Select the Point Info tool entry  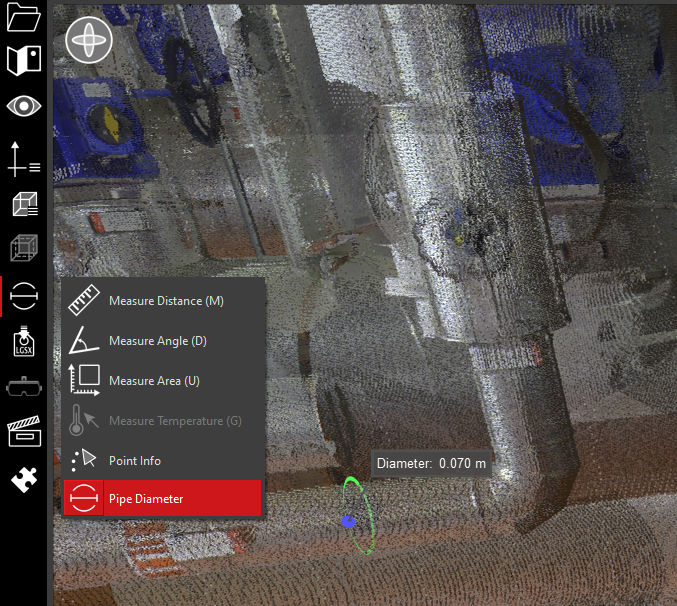pos(134,461)
